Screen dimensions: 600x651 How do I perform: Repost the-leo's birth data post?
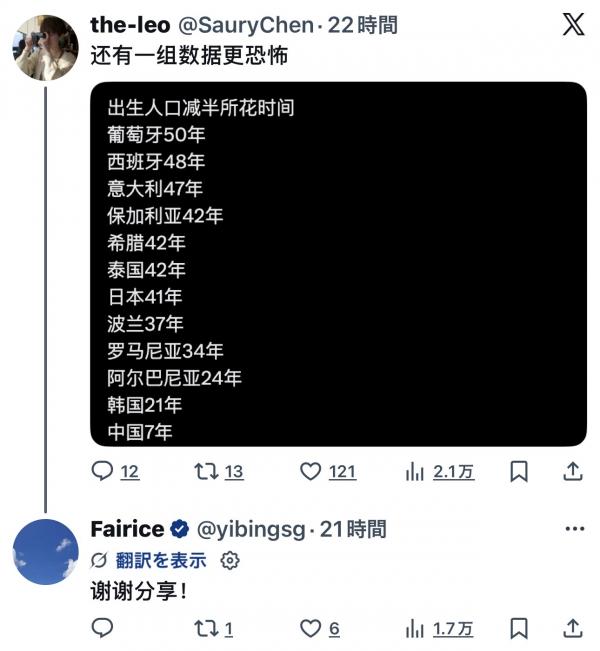pyautogui.click(x=206, y=471)
